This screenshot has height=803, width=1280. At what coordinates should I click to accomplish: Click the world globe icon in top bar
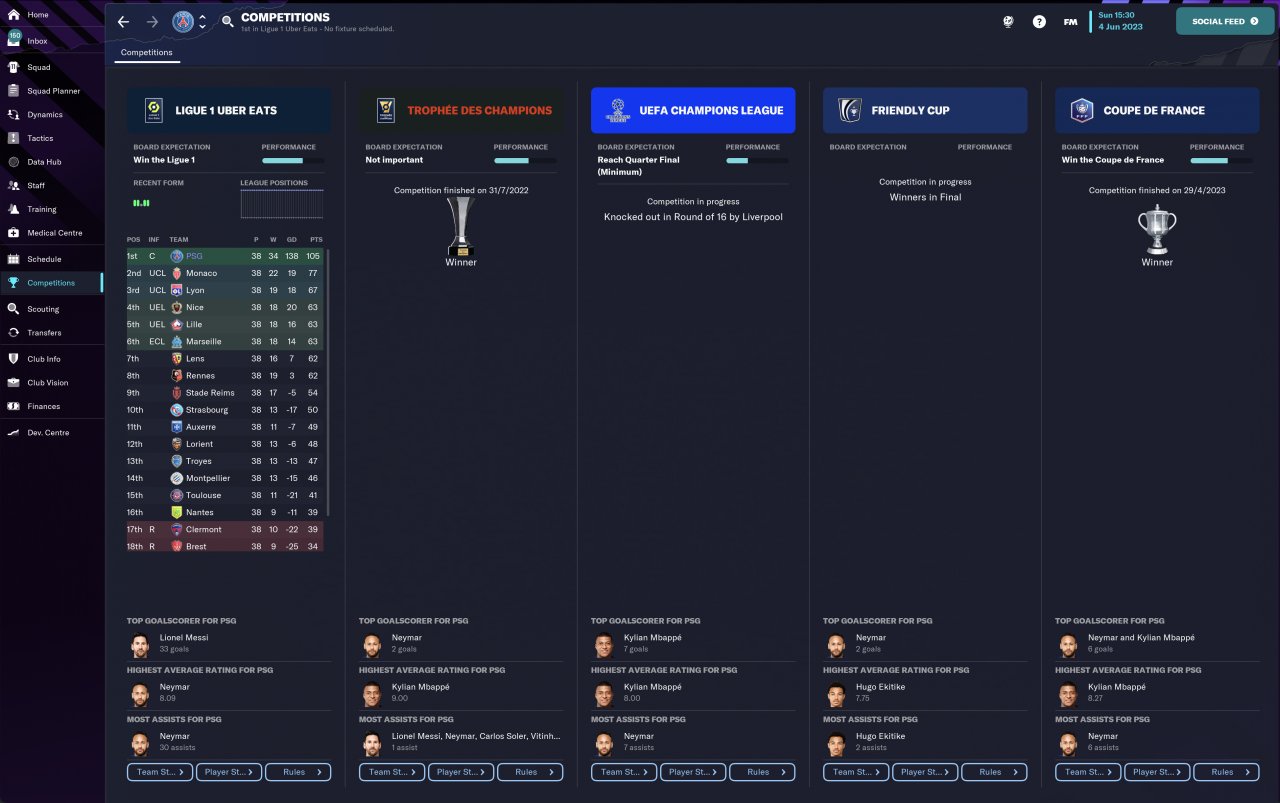(x=1008, y=21)
